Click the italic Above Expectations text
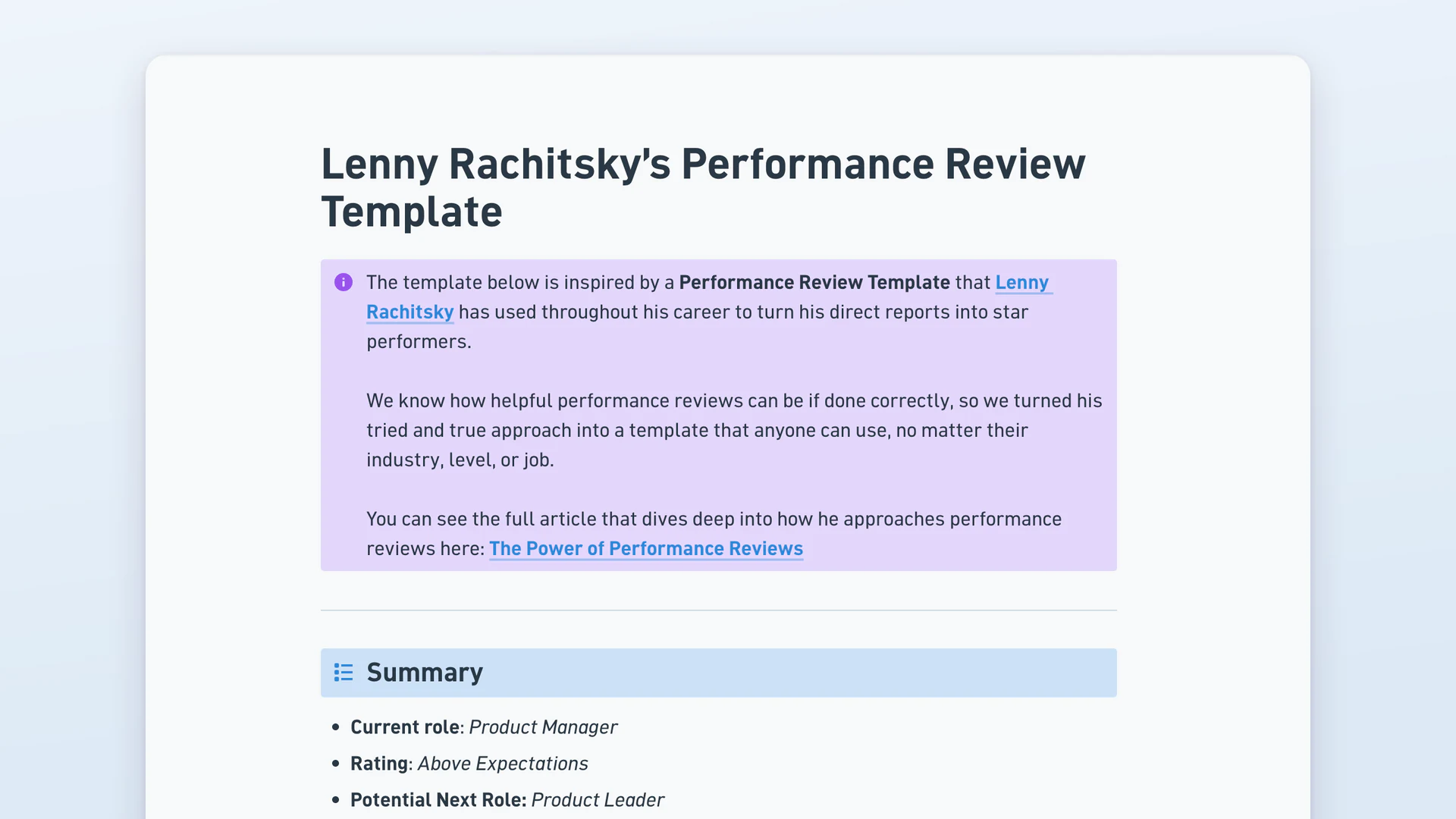Screen dimensions: 1456x819 pos(503,764)
